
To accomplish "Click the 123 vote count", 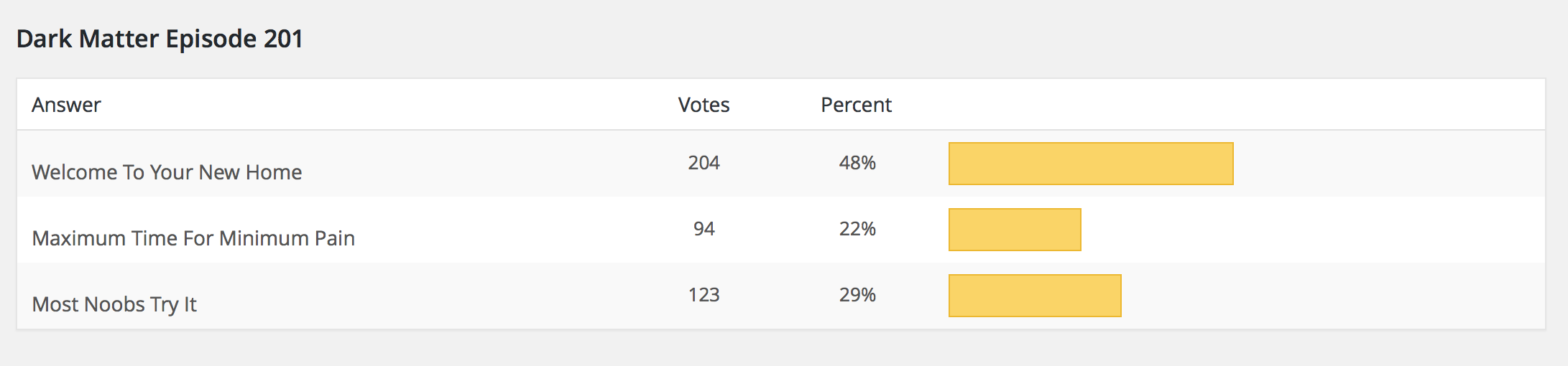I will [x=704, y=295].
